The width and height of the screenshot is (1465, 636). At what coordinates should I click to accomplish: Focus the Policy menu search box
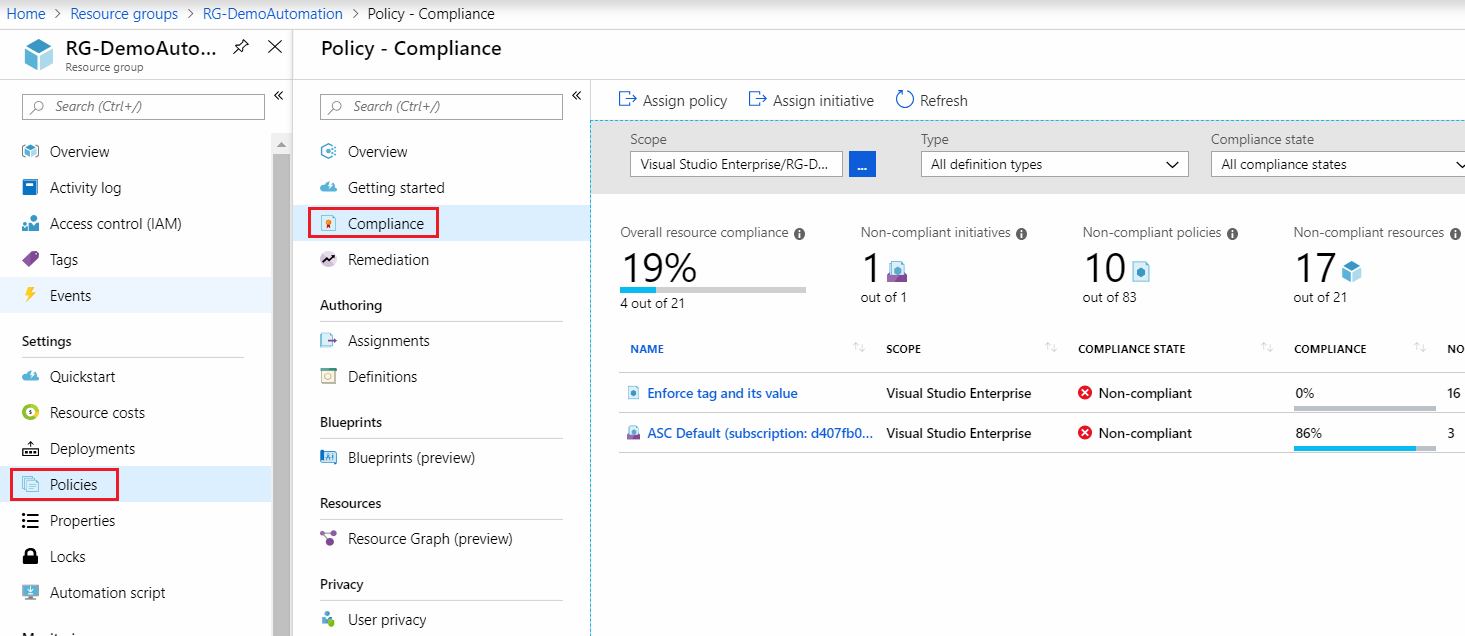[441, 106]
